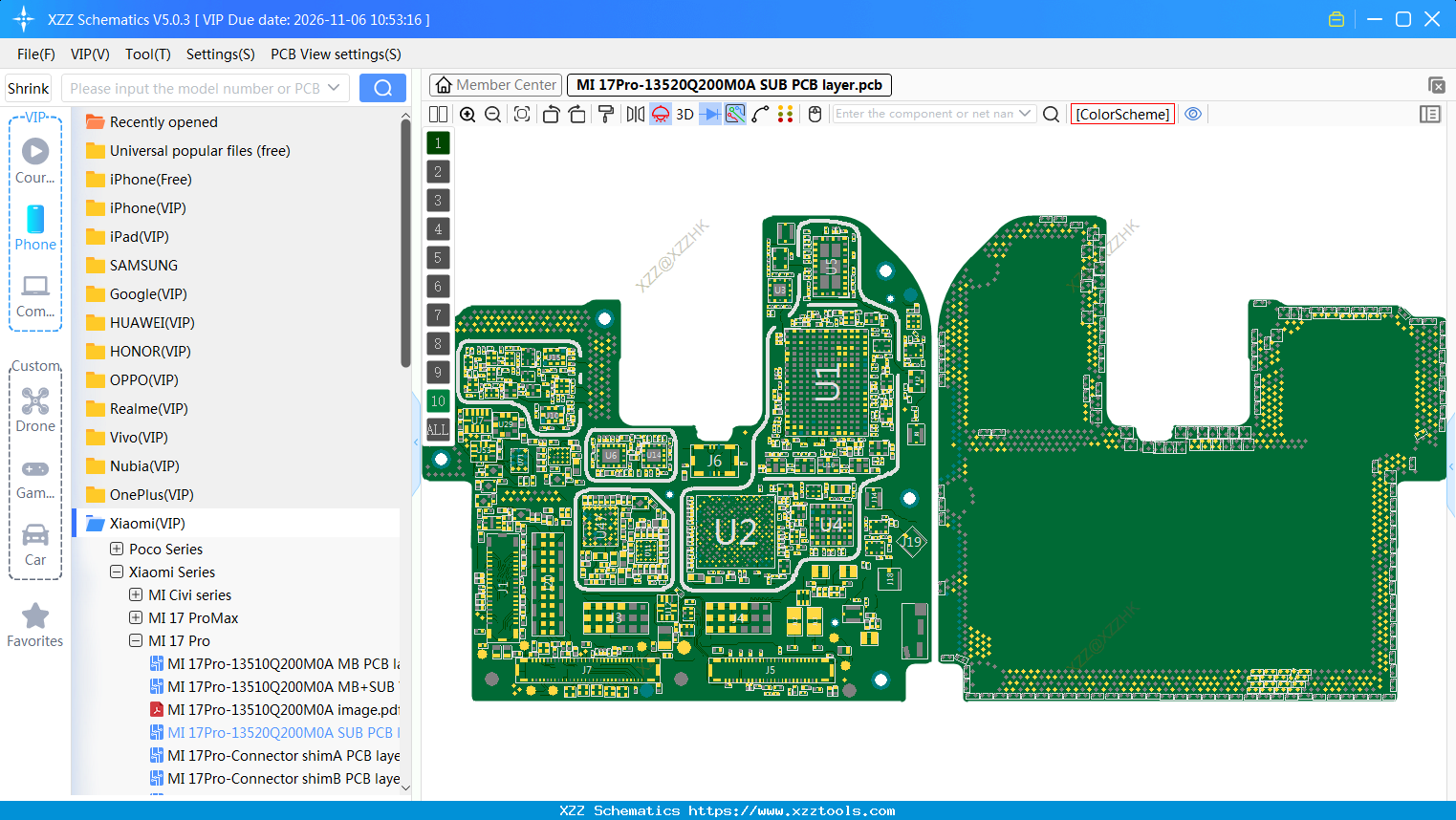Click the Member Center button

[495, 85]
